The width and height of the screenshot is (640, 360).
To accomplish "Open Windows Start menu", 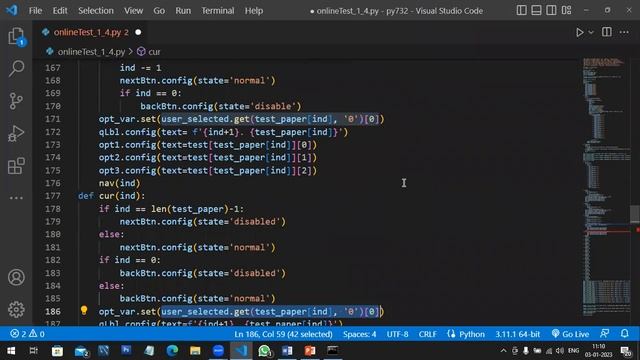I will [11, 351].
